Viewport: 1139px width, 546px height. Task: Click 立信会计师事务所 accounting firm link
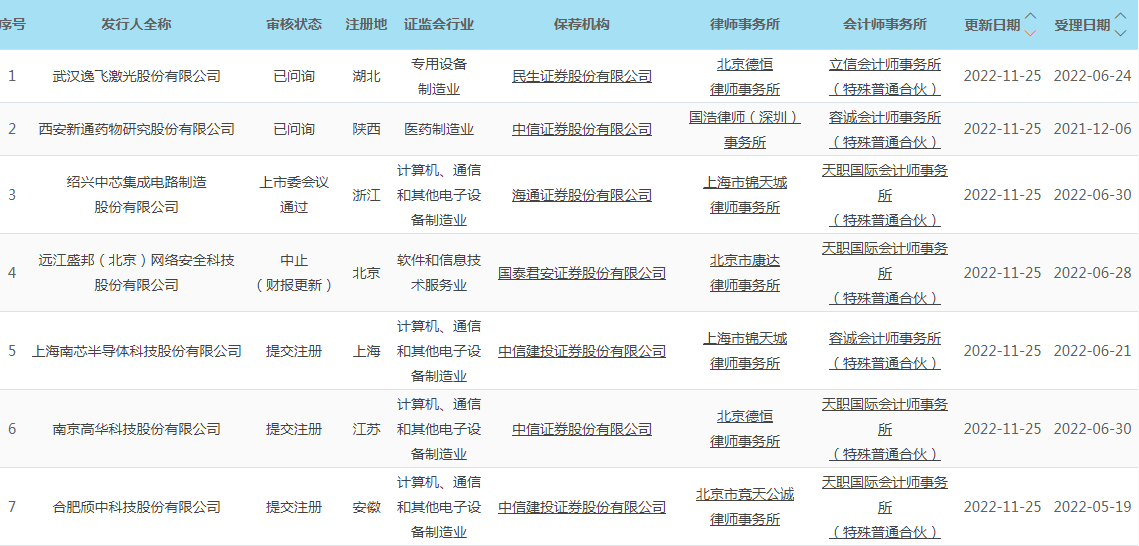click(885, 64)
